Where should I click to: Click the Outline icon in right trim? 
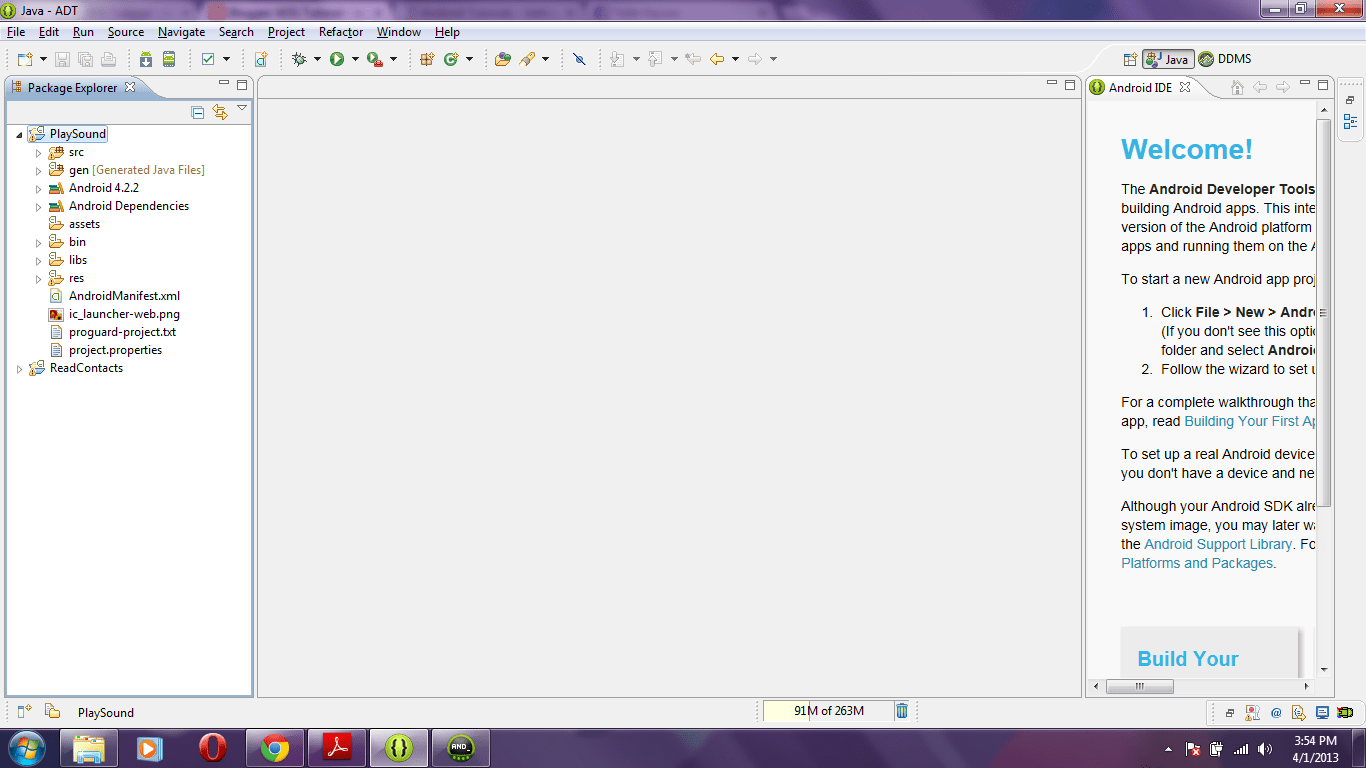coord(1350,122)
